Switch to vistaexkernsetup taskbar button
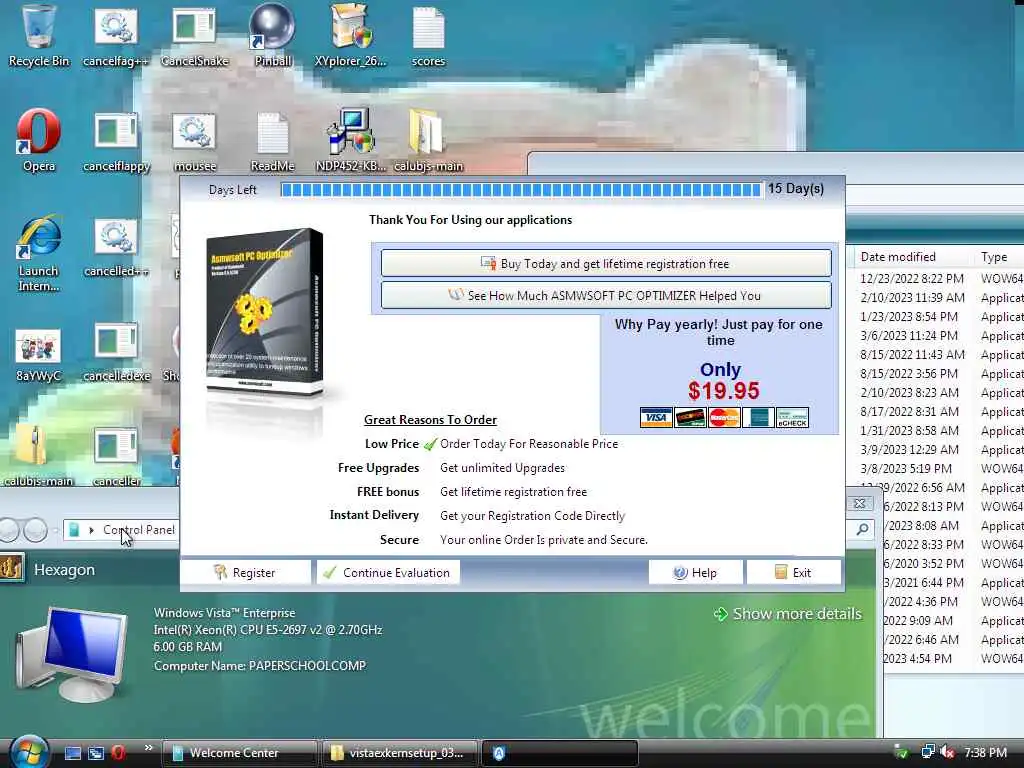This screenshot has width=1024, height=768. 398,753
